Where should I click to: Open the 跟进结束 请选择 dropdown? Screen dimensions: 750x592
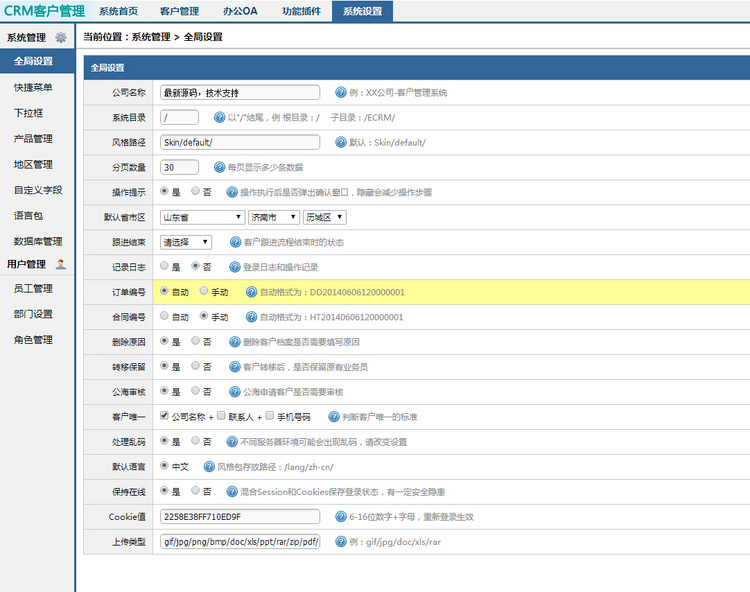[186, 242]
